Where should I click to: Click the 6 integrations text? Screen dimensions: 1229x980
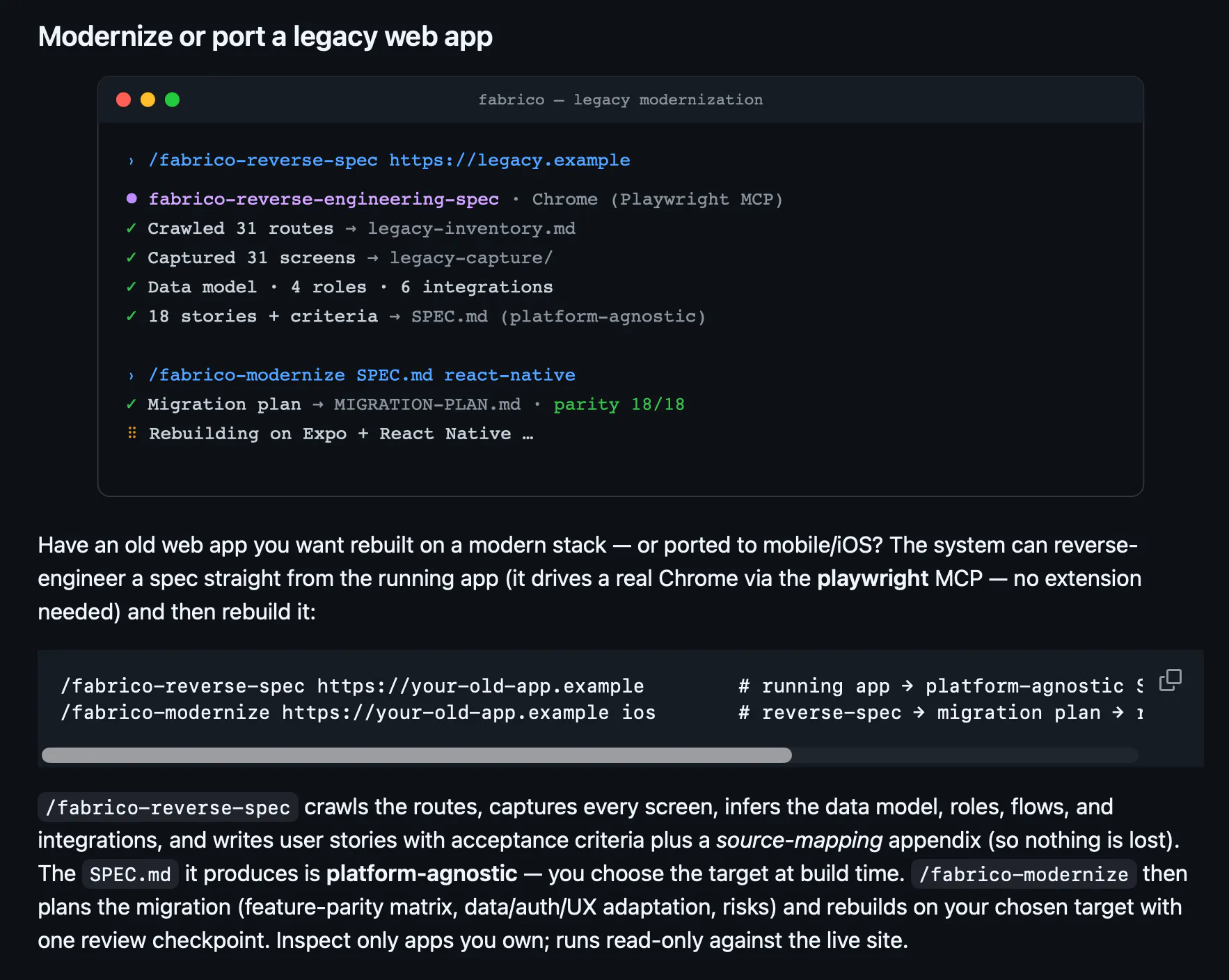pyautogui.click(x=477, y=287)
